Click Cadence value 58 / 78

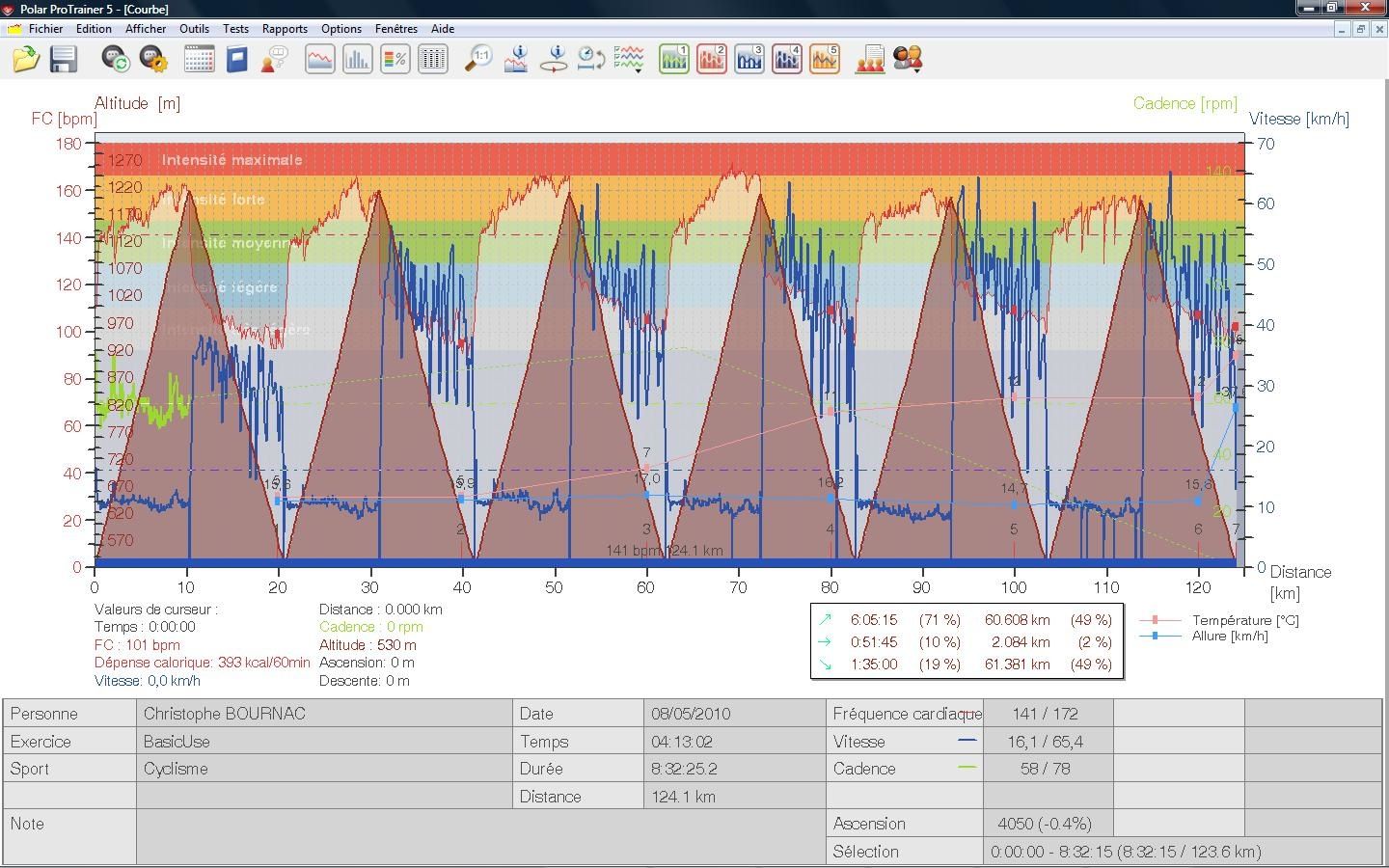pos(1046,769)
